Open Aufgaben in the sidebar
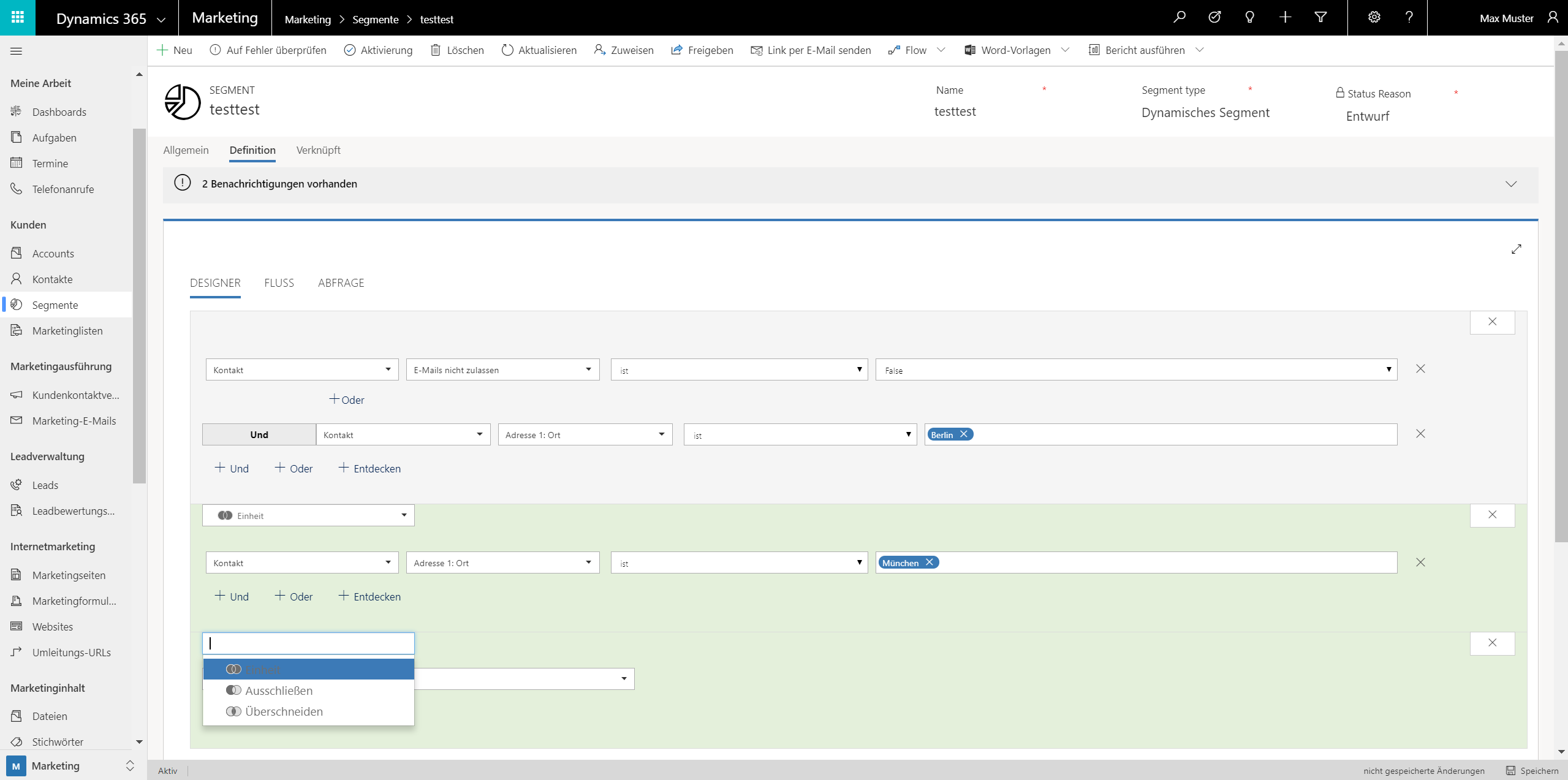The width and height of the screenshot is (1568, 780). (54, 138)
